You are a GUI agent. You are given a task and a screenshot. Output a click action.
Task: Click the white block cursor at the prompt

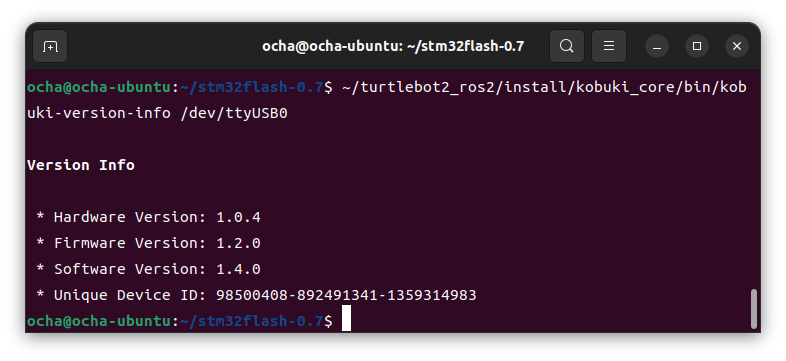(346, 320)
